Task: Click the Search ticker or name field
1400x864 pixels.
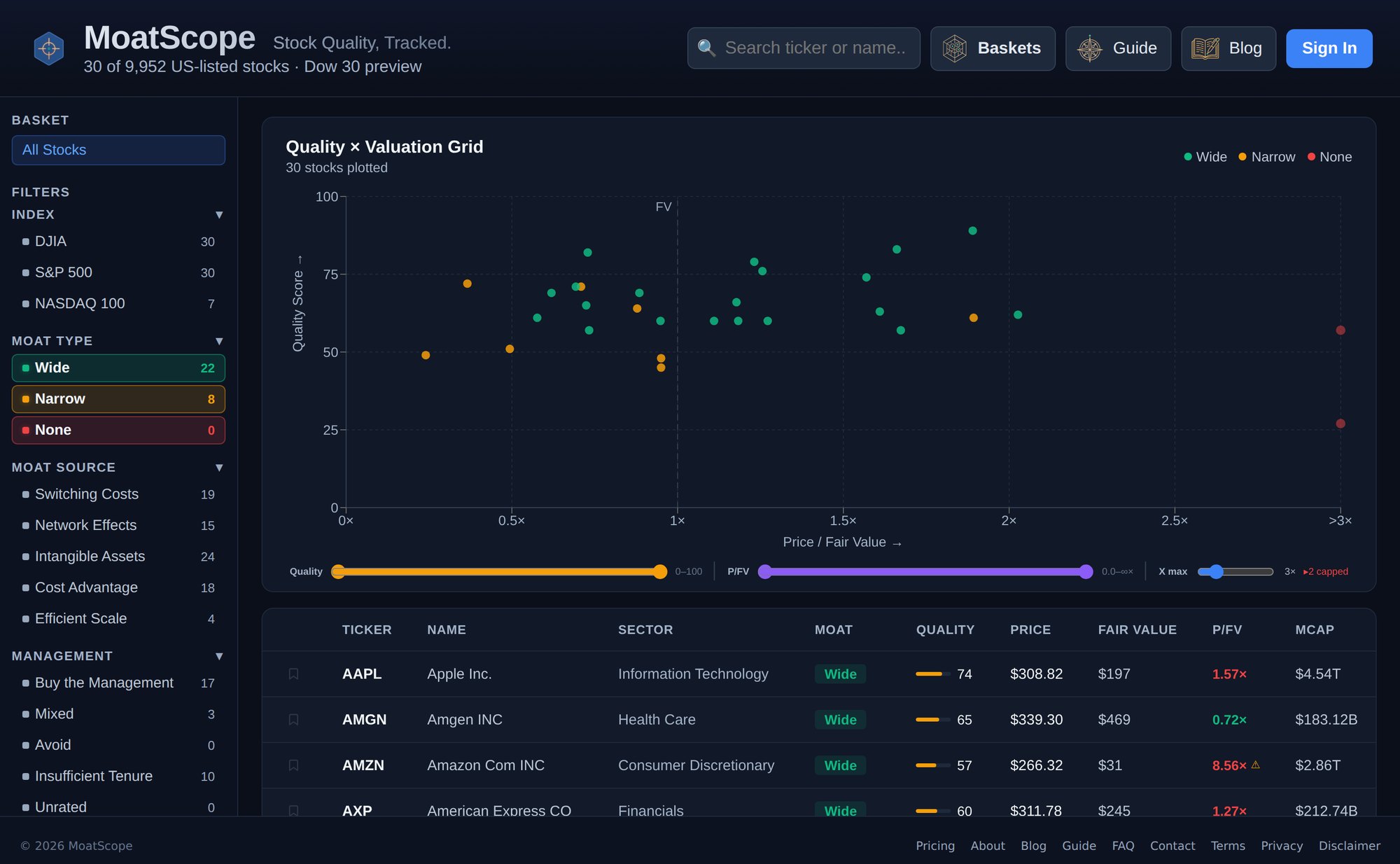Action: [804, 48]
